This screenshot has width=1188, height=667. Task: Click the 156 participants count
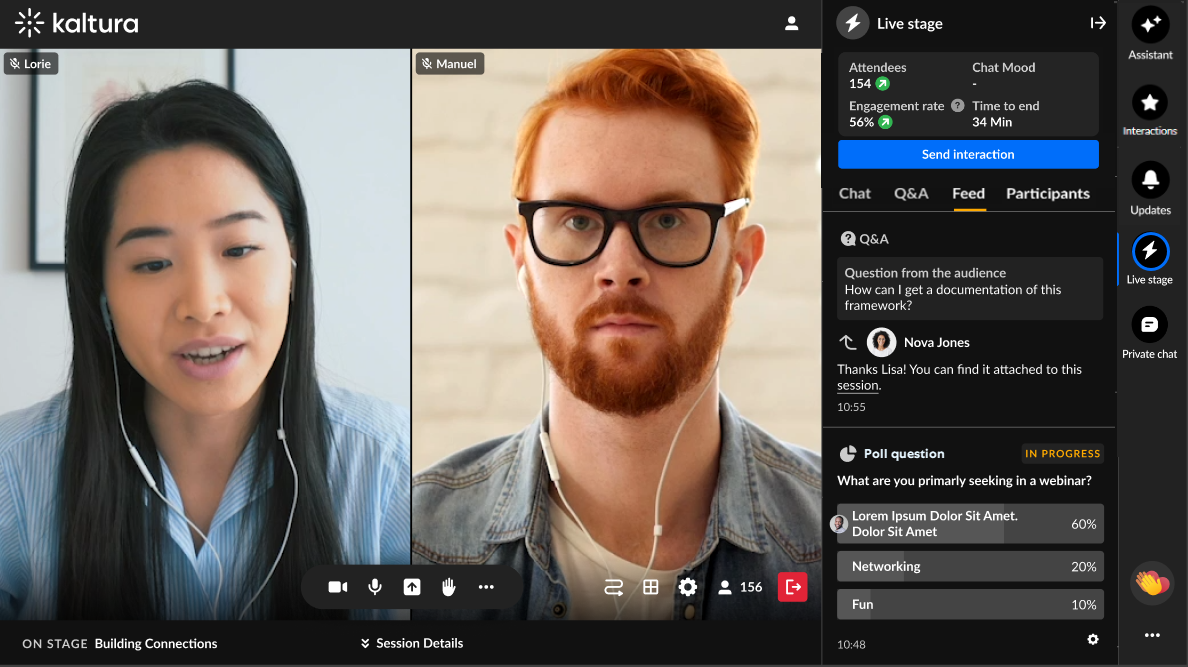740,587
